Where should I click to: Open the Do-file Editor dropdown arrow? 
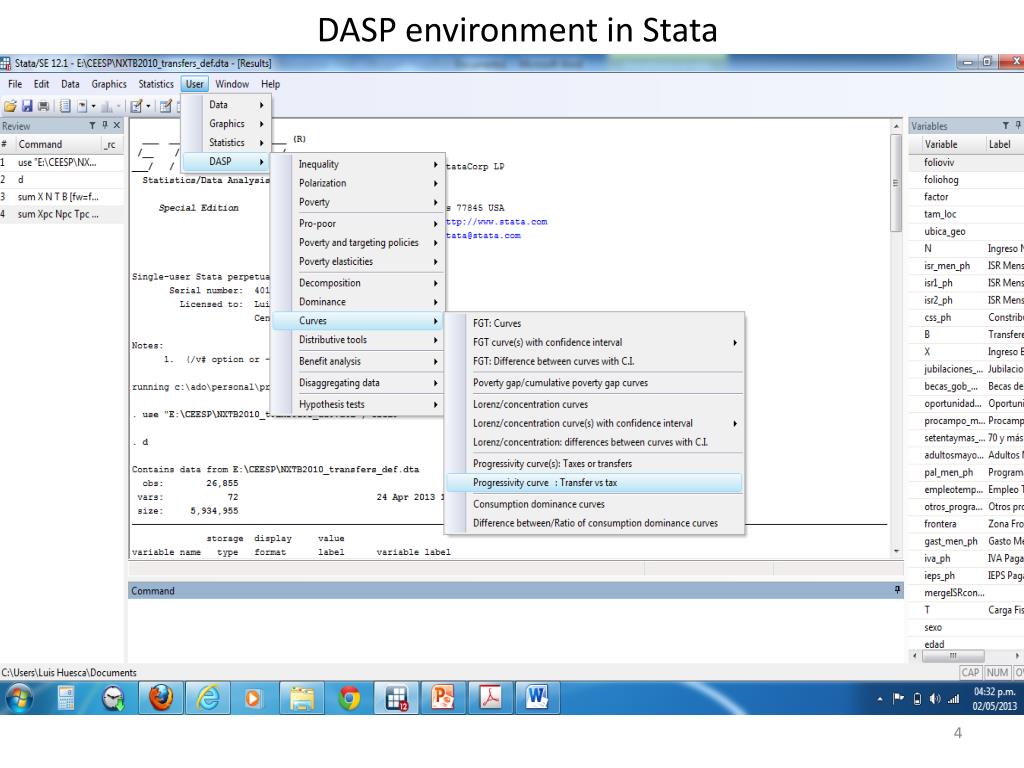pos(148,106)
